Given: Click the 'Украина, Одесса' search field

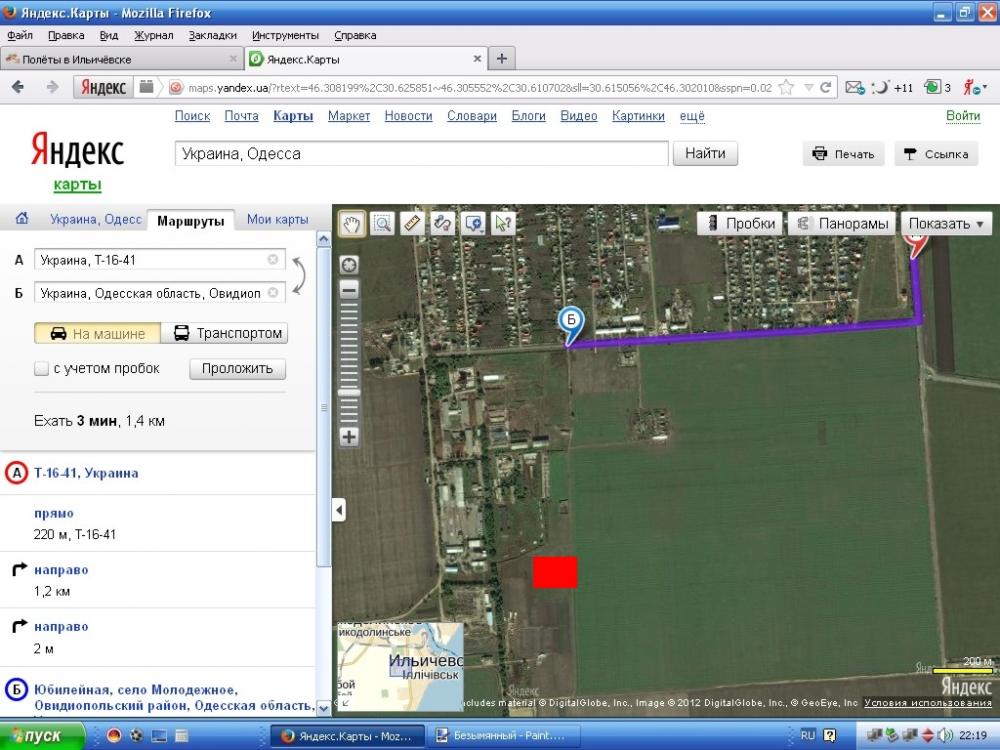Looking at the screenshot, I should click(x=421, y=154).
